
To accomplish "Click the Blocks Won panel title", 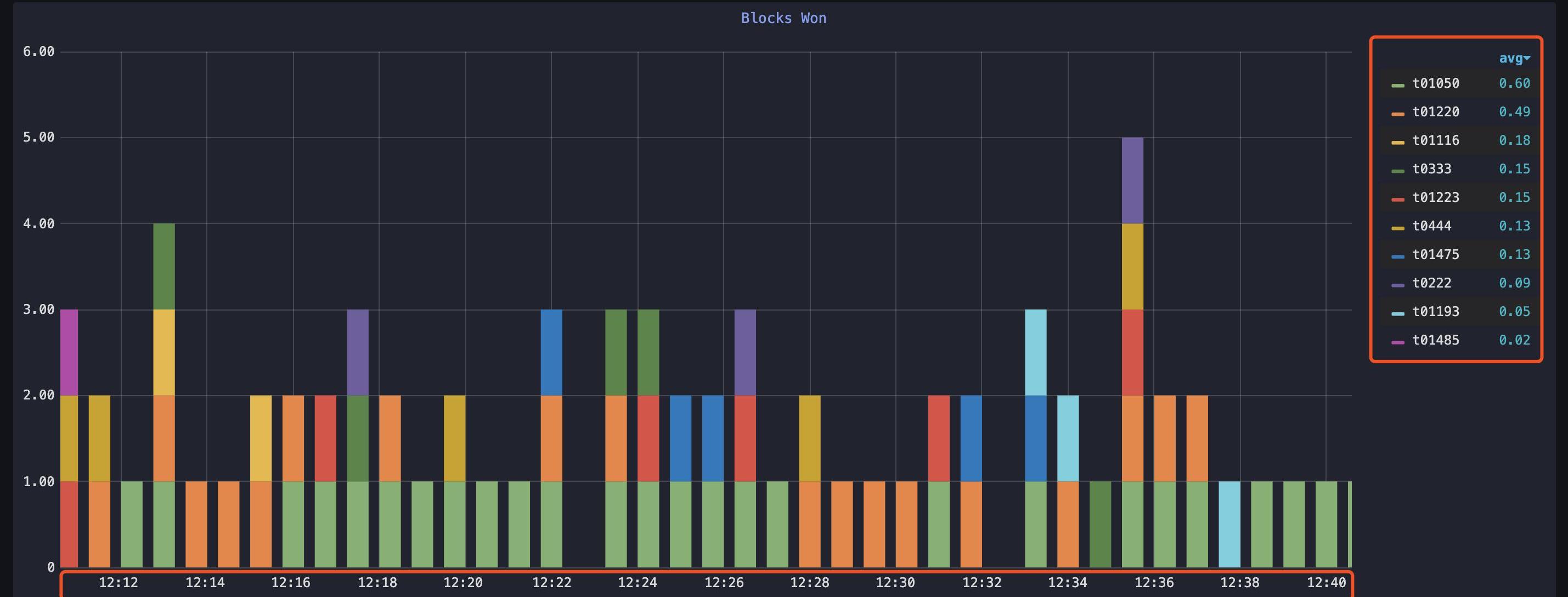I will click(x=783, y=18).
